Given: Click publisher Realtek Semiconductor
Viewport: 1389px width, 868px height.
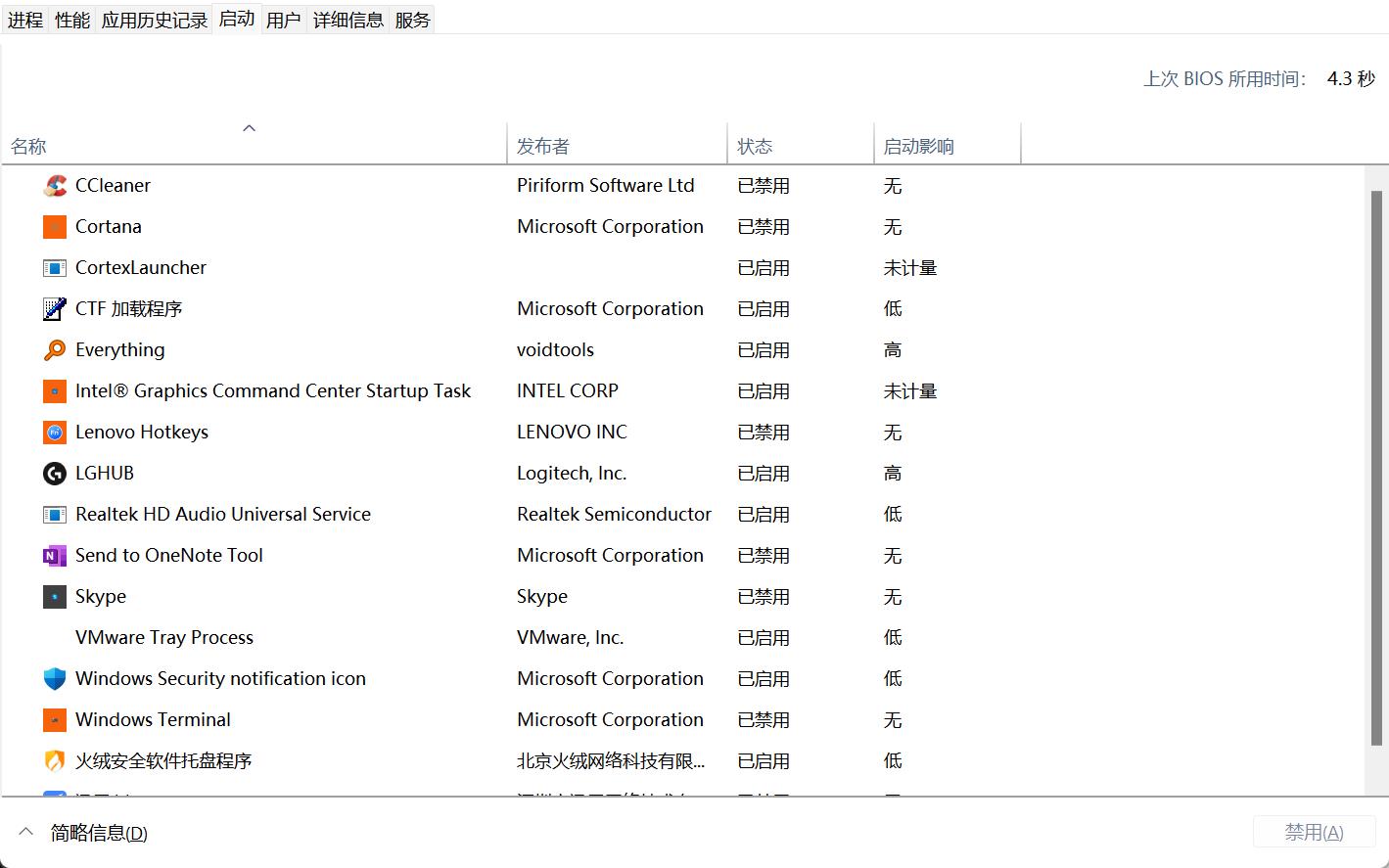Looking at the screenshot, I should [x=614, y=514].
